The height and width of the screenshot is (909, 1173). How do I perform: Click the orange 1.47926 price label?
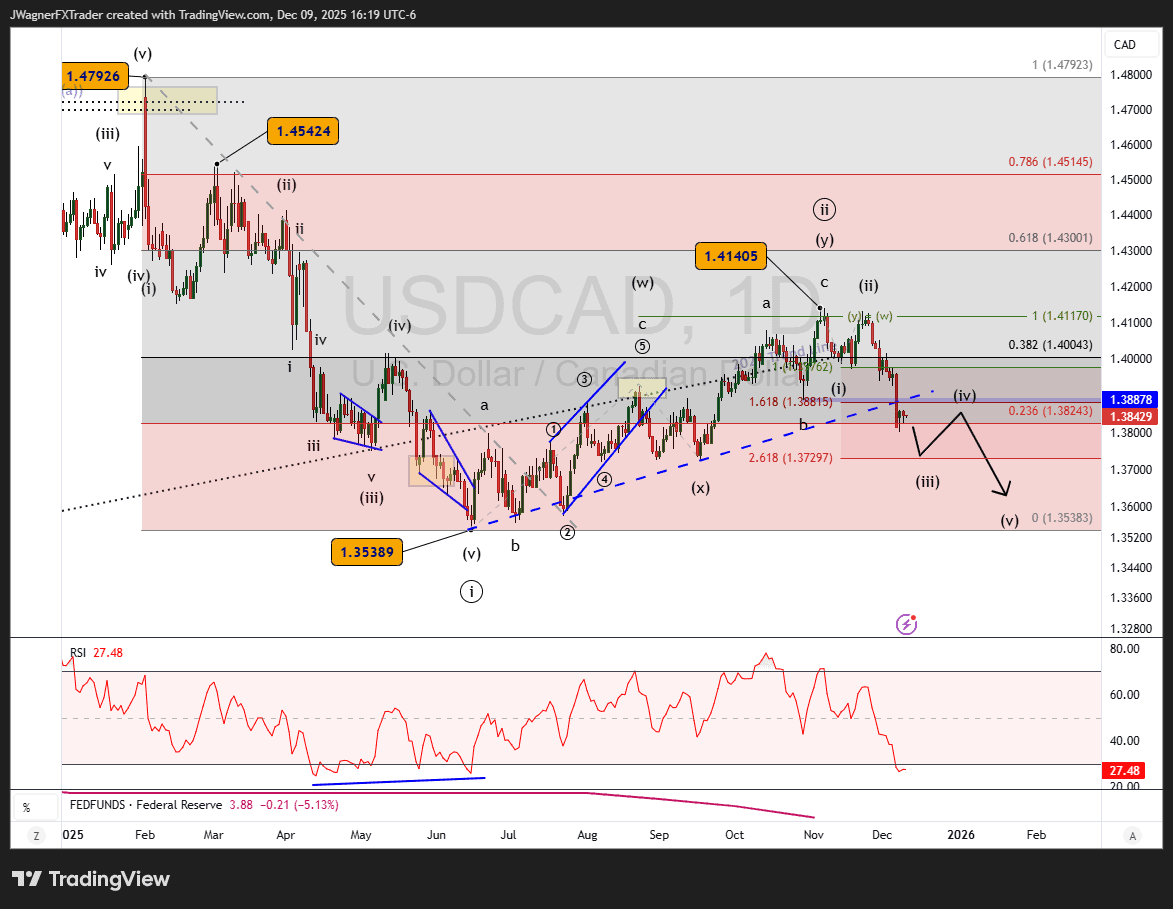point(94,75)
